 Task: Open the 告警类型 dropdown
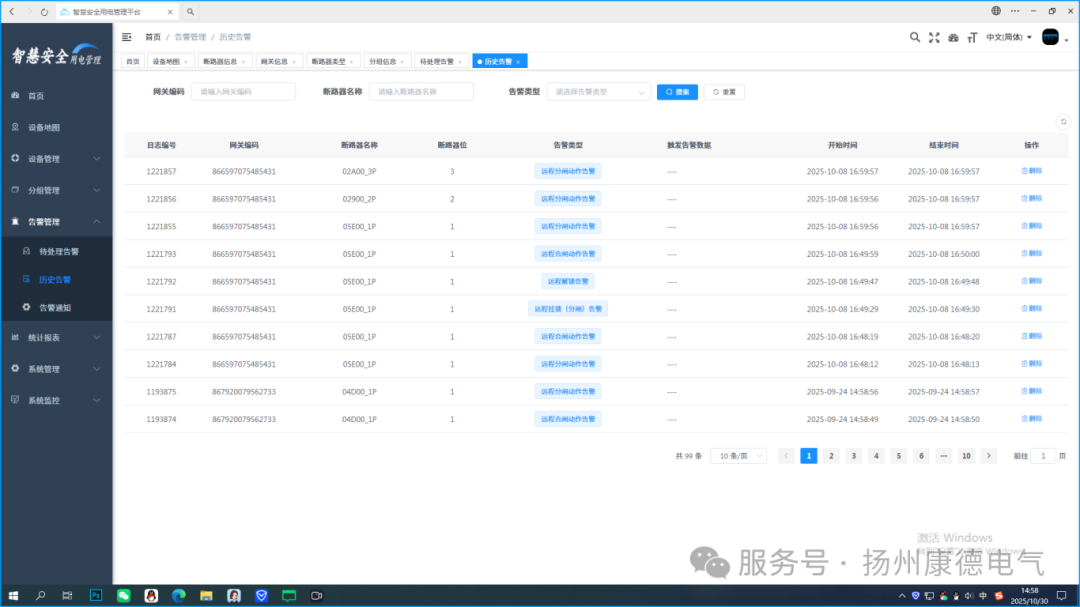(x=598, y=91)
